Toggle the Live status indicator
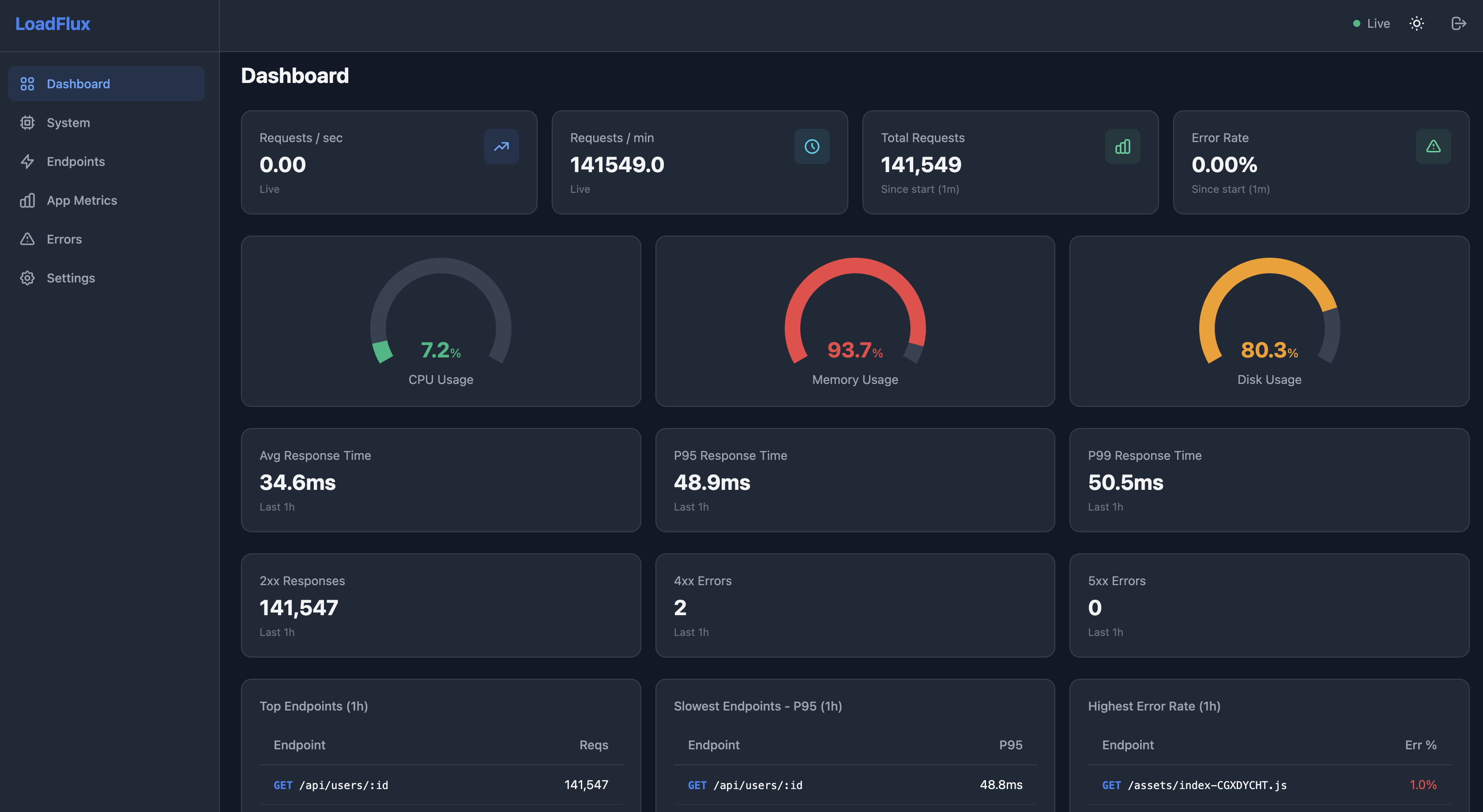 (1371, 23)
